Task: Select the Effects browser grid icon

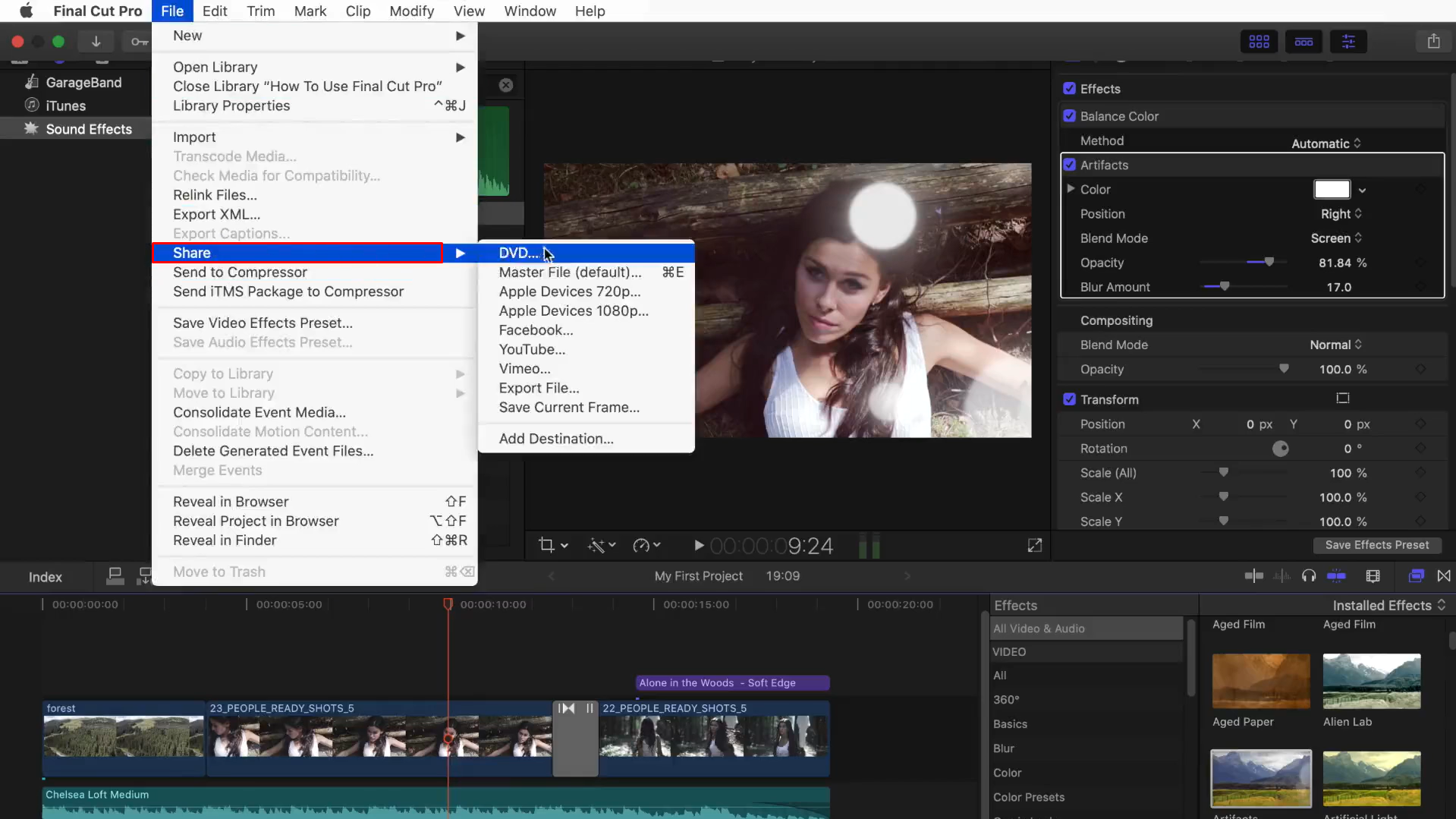Action: click(1258, 41)
